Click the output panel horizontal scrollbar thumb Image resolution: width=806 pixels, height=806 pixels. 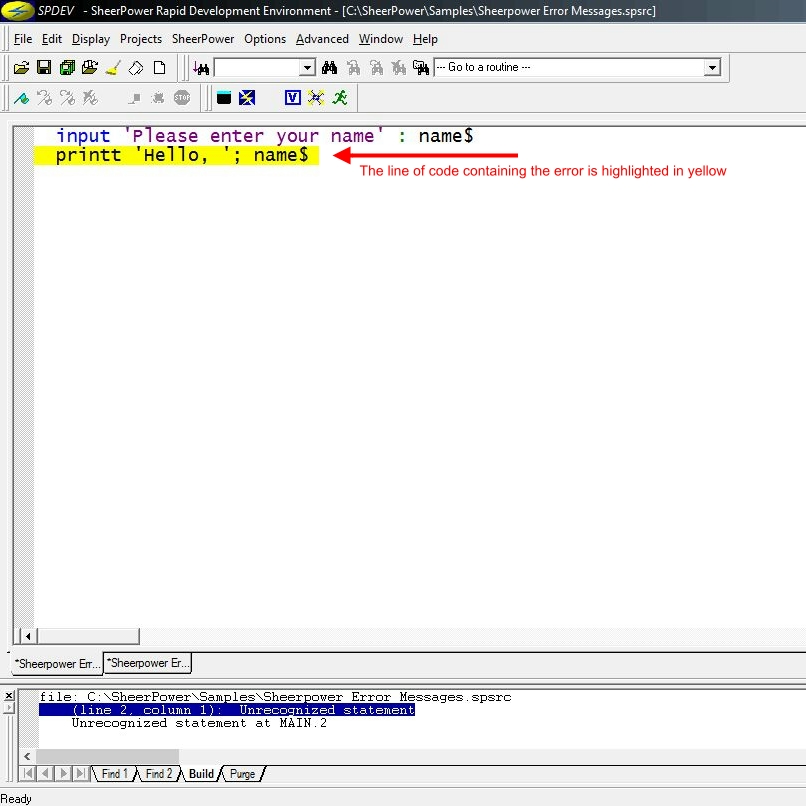tap(107, 756)
